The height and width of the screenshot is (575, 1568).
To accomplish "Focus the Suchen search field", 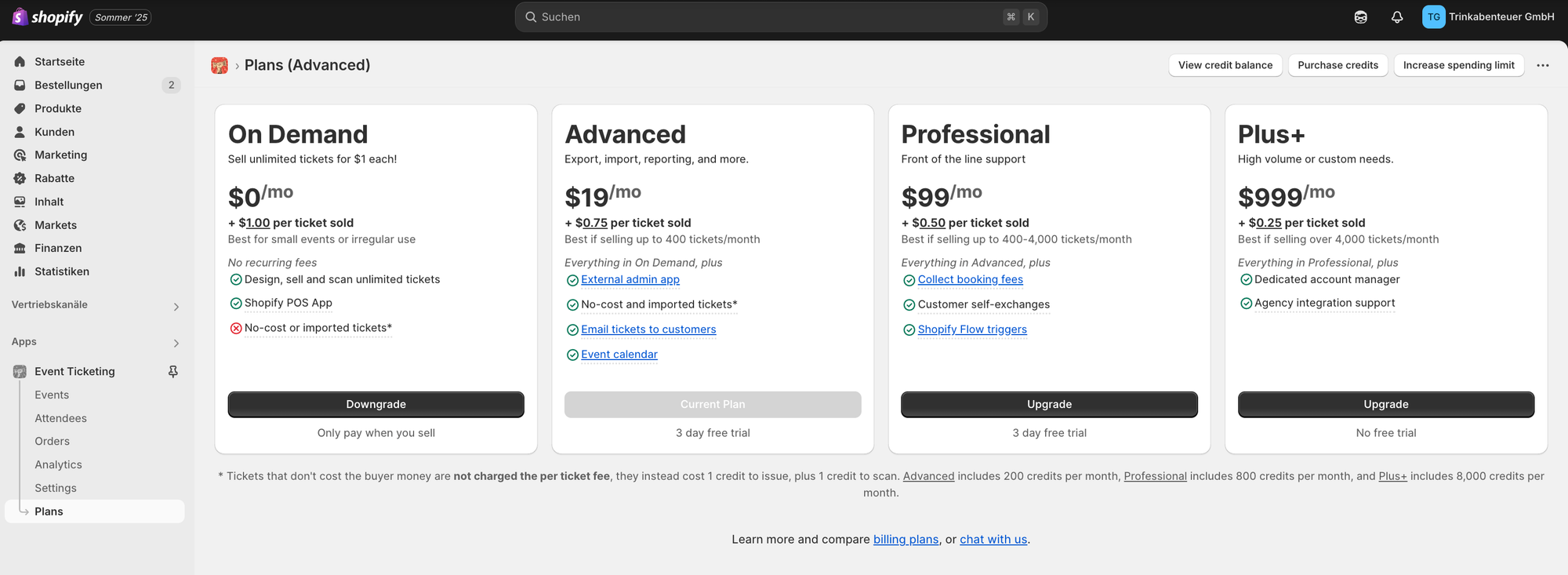I will point(781,16).
